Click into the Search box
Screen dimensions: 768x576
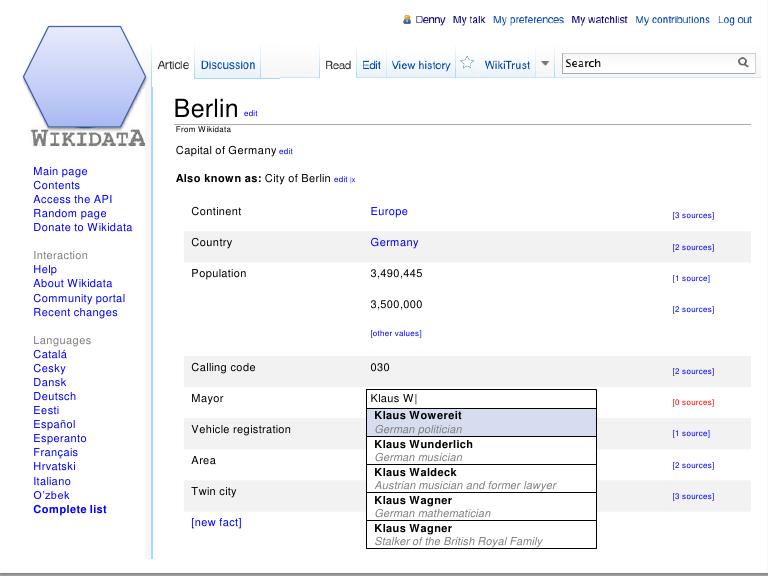[647, 63]
